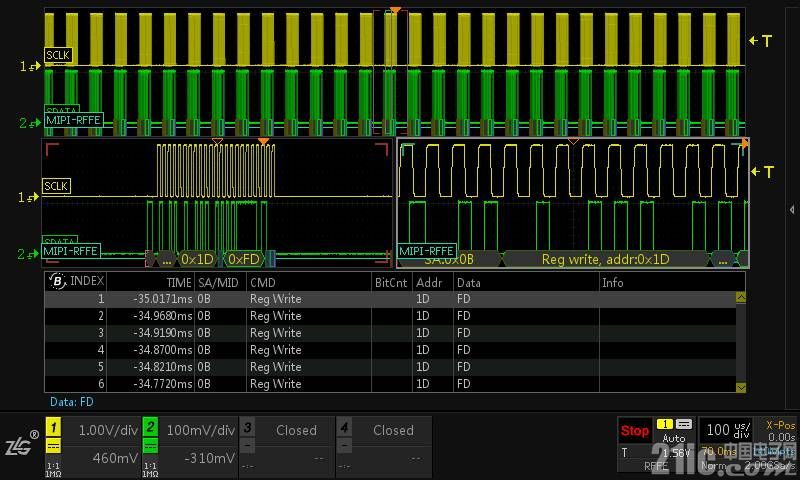Select SCLK label in lower-left zoom window
Viewport: 800px width, 480px height.
56,186
